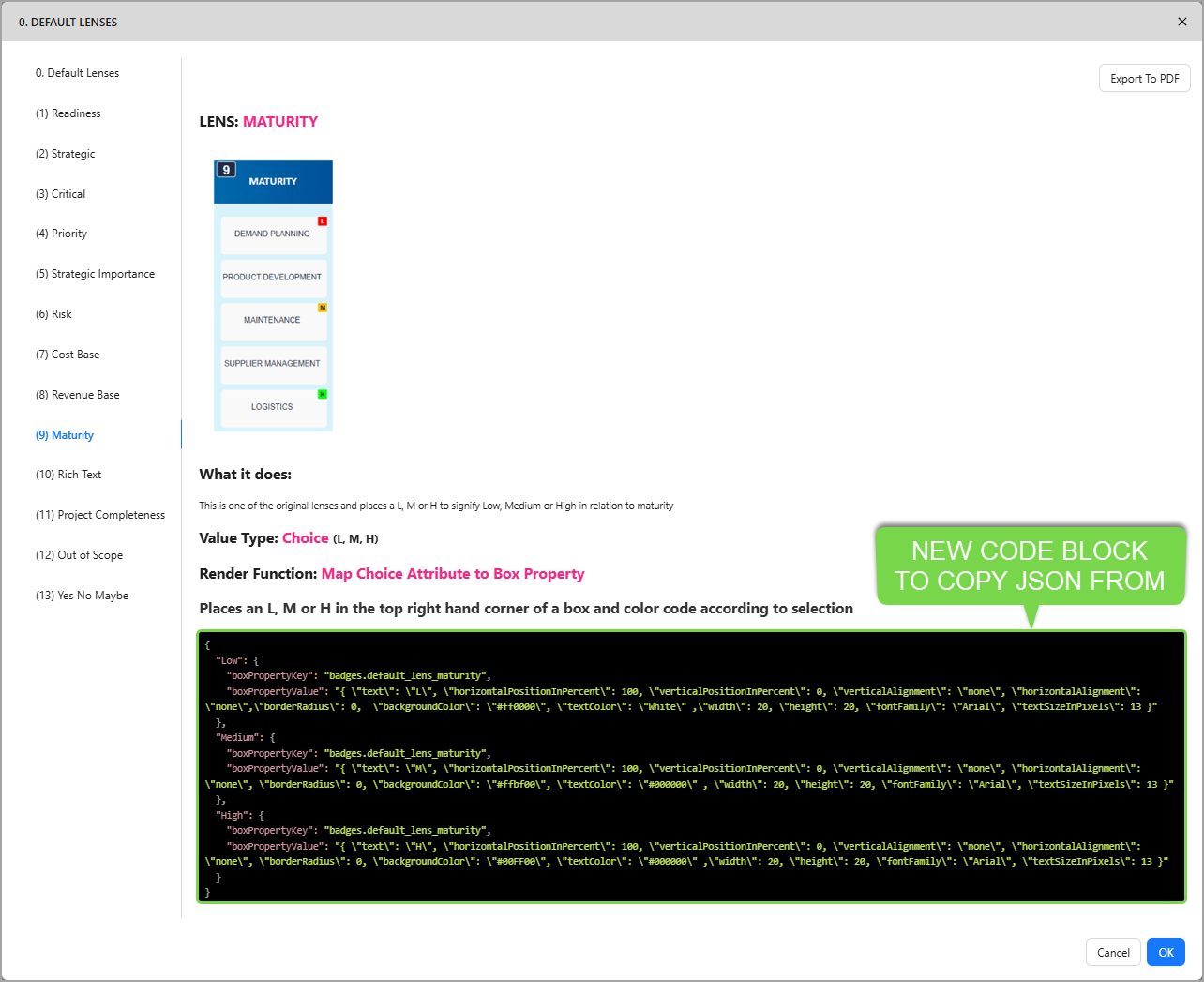This screenshot has height=982, width=1204.
Task: Click inside the black JSON code block
Action: (x=691, y=766)
